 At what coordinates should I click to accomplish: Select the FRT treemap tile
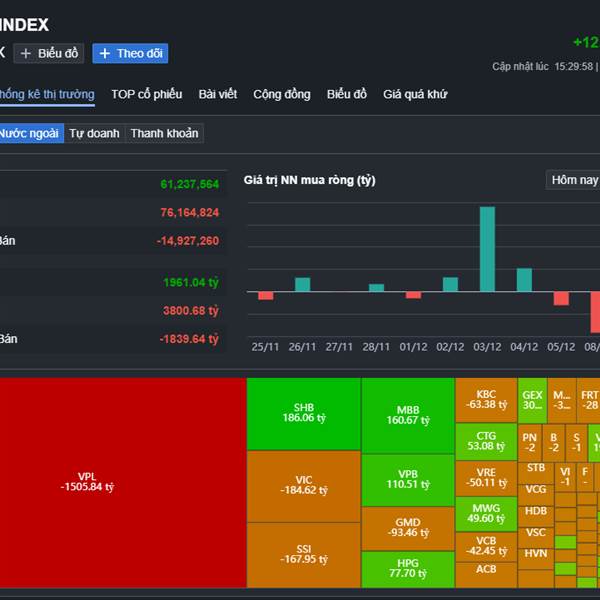click(x=589, y=400)
